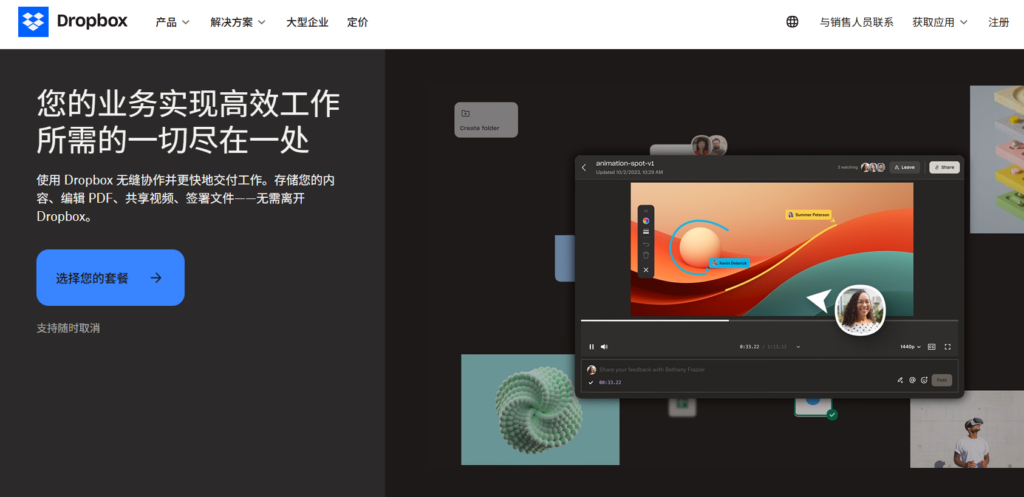Open the 大型企业 menu item
The width and height of the screenshot is (1024, 497).
click(x=305, y=22)
